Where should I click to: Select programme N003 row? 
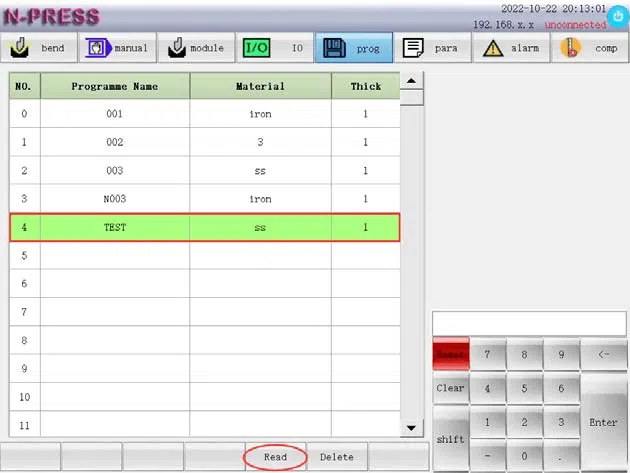point(205,199)
